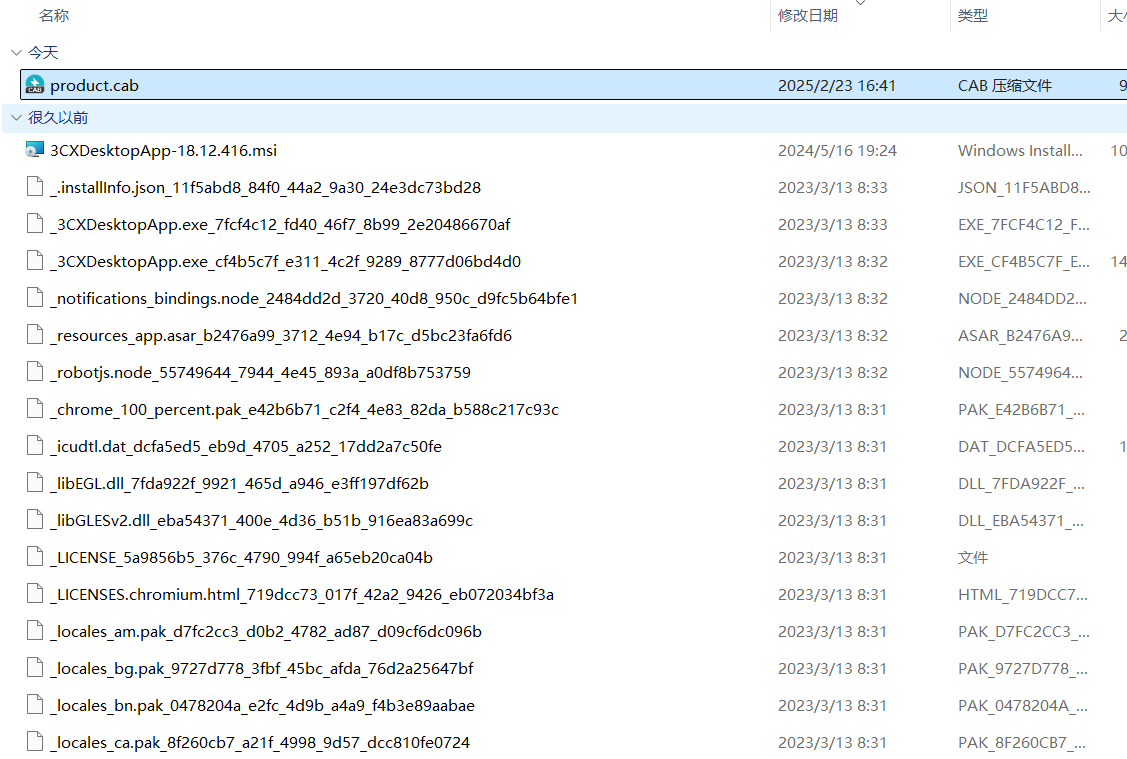Click the type cell NODE_5574964...
Image resolution: width=1127 pixels, height=759 pixels.
click(x=1020, y=372)
